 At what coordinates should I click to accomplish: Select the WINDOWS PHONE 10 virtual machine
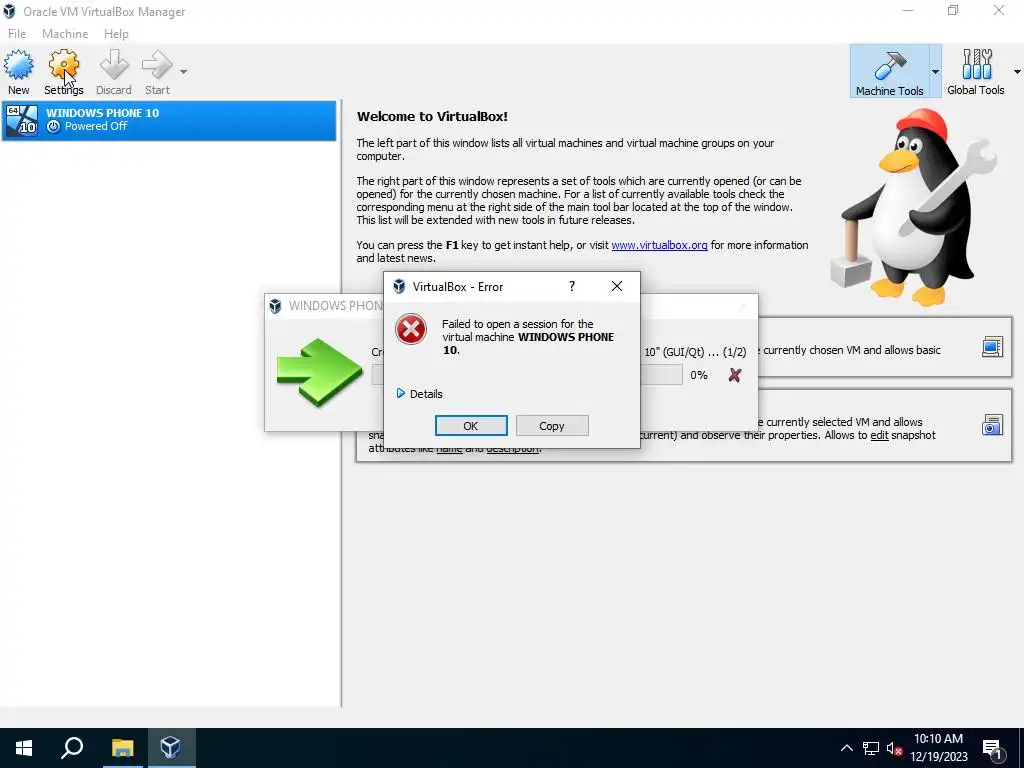coord(169,120)
